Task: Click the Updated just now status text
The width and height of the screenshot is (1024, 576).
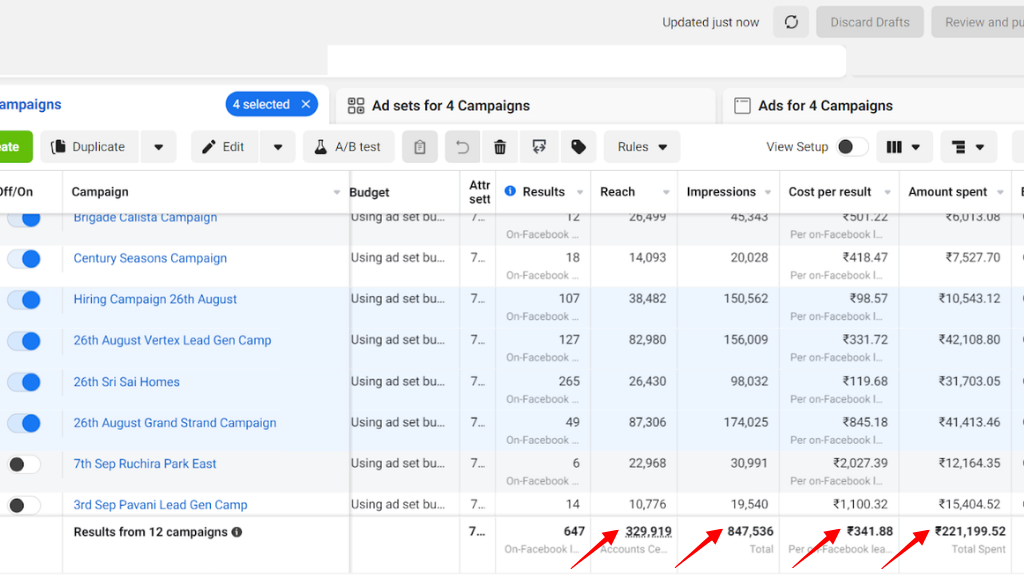Action: [711, 22]
